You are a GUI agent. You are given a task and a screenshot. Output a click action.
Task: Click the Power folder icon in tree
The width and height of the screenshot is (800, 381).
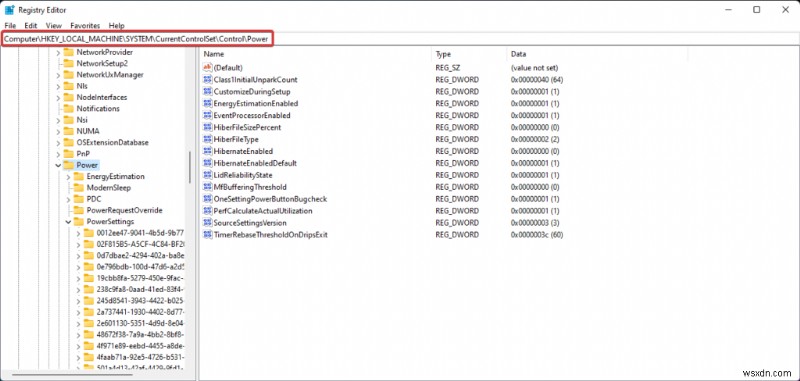pyautogui.click(x=68, y=165)
